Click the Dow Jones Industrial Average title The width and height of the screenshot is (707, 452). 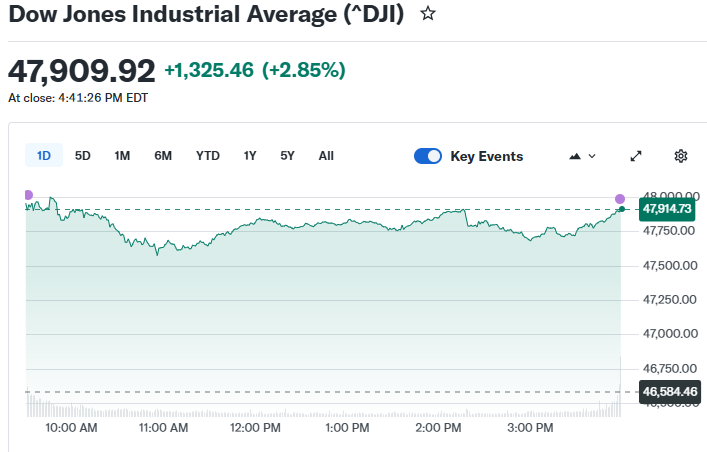[x=206, y=16]
